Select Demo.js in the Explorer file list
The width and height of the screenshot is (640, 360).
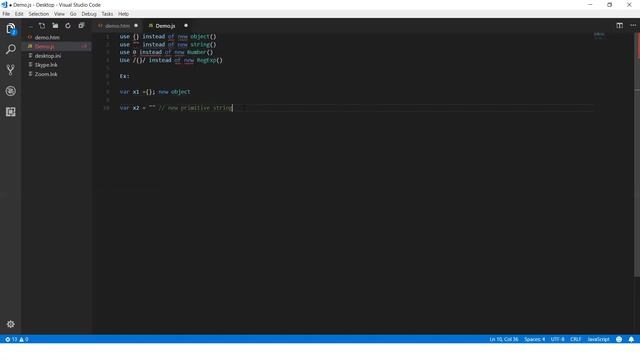click(56, 47)
